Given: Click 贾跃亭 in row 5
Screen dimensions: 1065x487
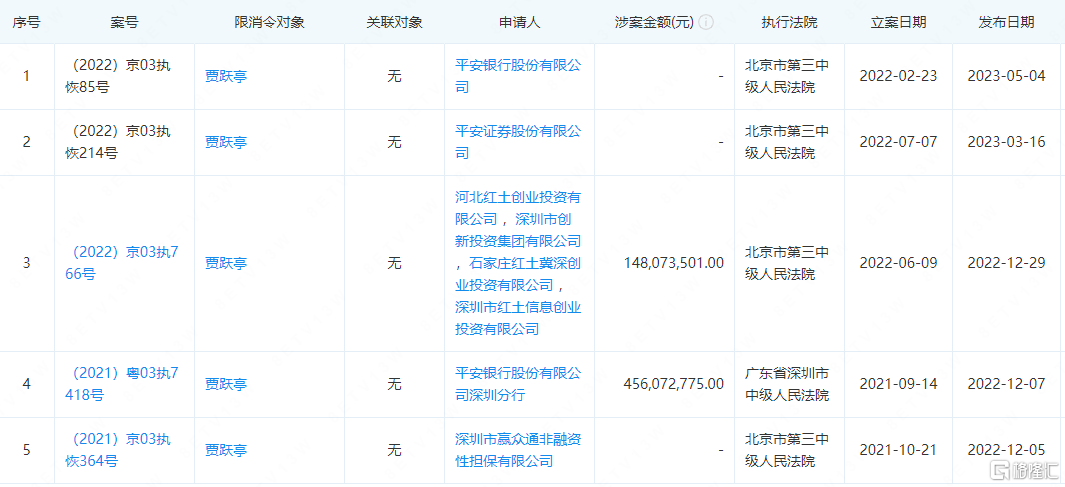Looking at the screenshot, I should [226, 450].
